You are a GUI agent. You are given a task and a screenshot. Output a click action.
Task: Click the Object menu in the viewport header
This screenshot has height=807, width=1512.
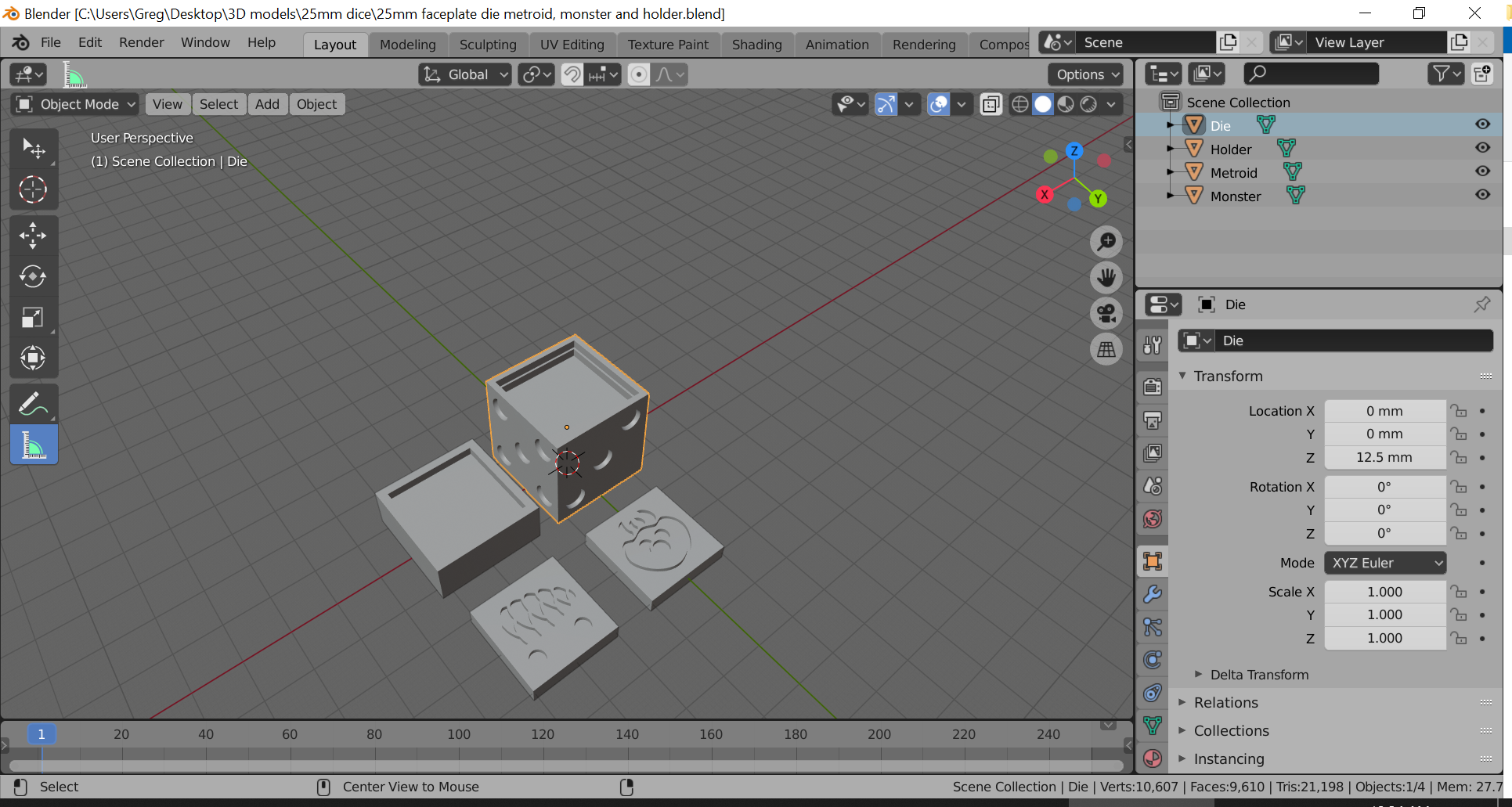coord(316,104)
